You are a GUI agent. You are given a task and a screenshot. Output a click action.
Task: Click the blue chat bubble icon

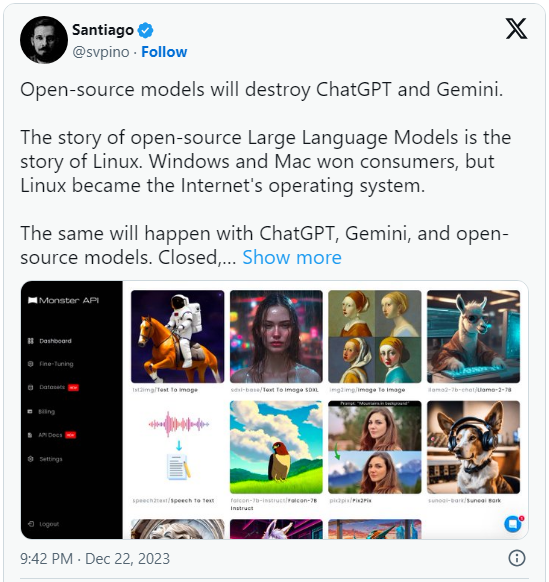pyautogui.click(x=513, y=524)
